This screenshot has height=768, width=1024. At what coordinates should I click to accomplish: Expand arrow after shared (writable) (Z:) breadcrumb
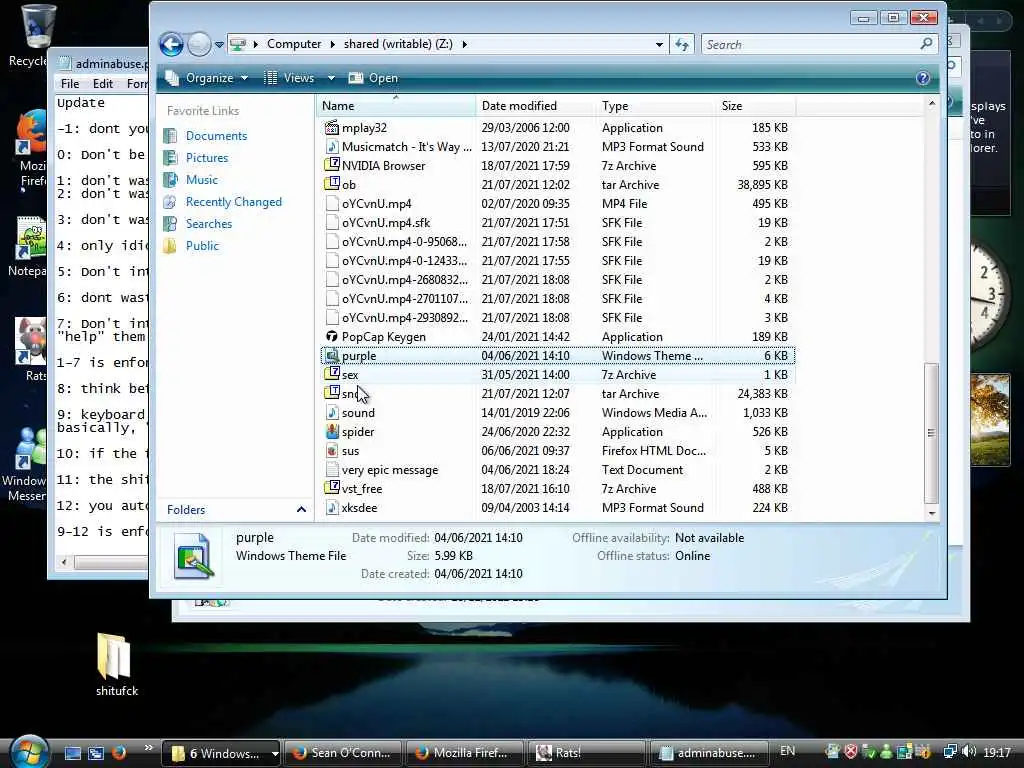point(464,44)
